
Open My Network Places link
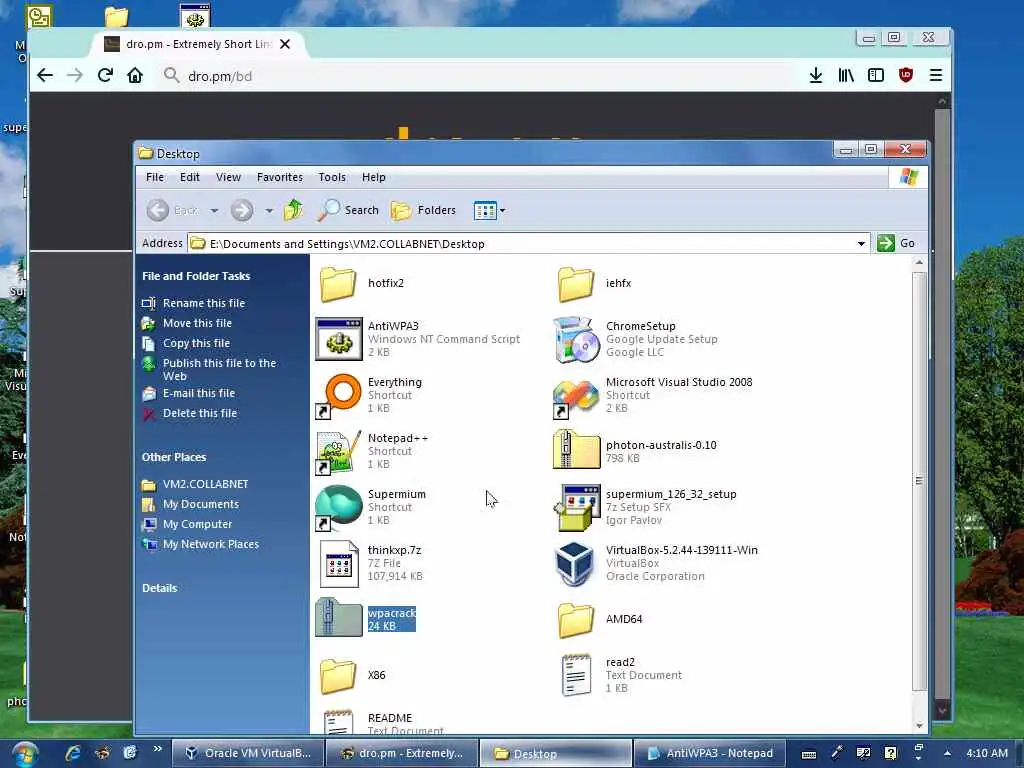pyautogui.click(x=210, y=544)
